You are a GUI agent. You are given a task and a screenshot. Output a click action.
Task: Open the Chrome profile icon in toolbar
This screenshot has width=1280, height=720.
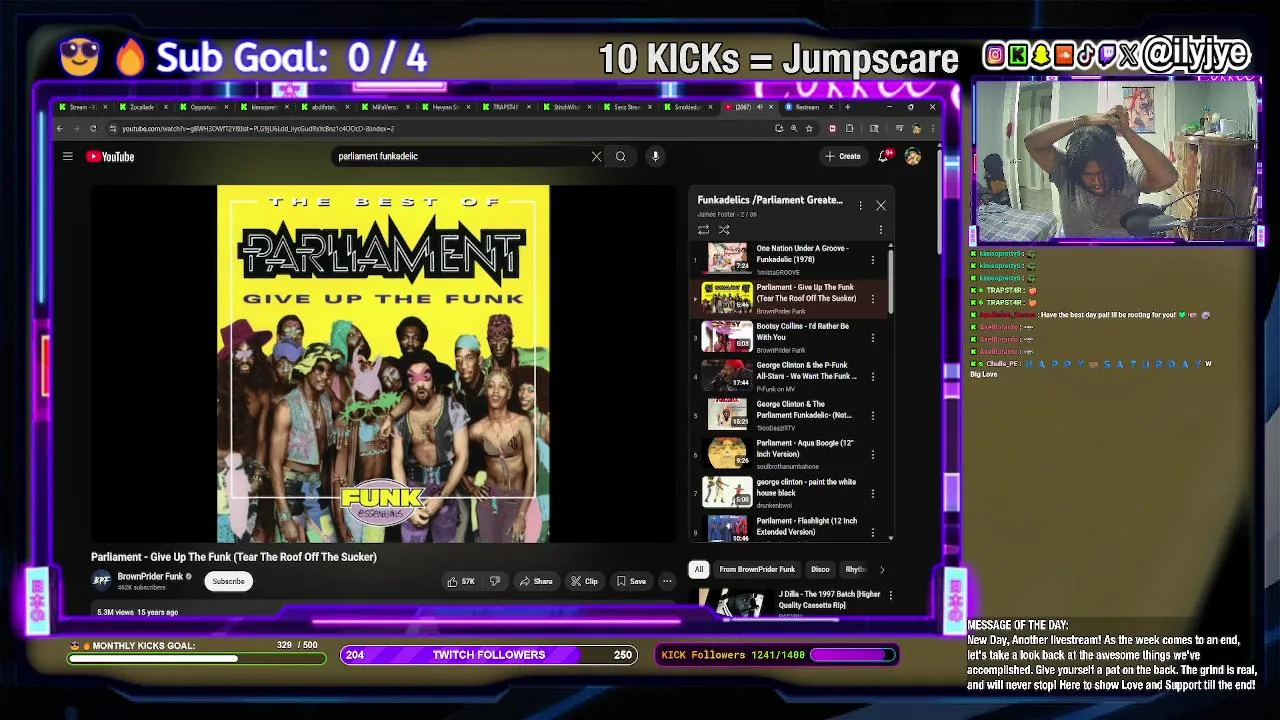pos(916,128)
